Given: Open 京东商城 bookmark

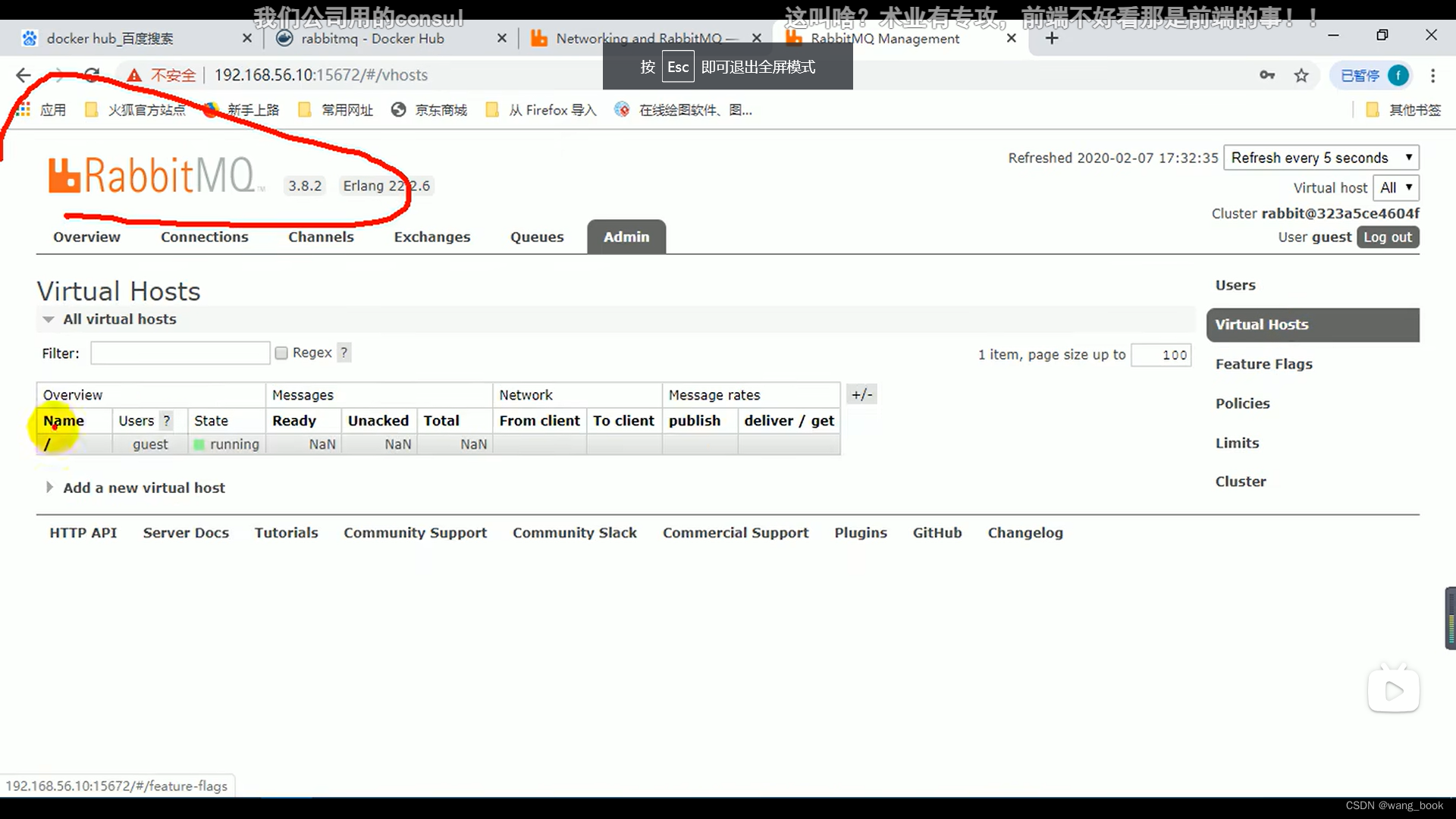Looking at the screenshot, I should [429, 110].
